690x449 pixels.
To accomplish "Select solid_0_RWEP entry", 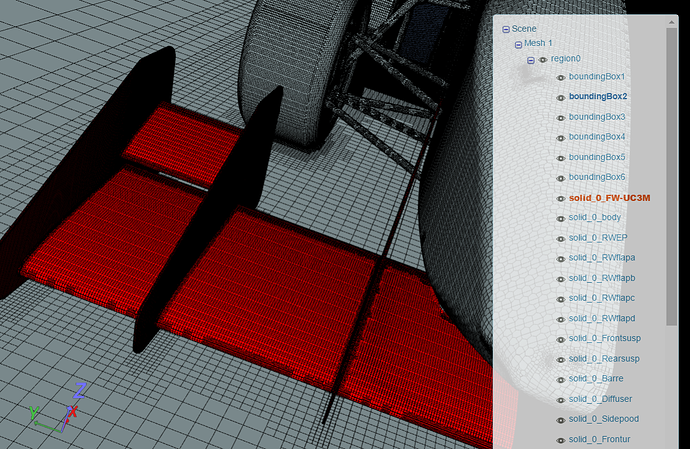I will coord(598,238).
